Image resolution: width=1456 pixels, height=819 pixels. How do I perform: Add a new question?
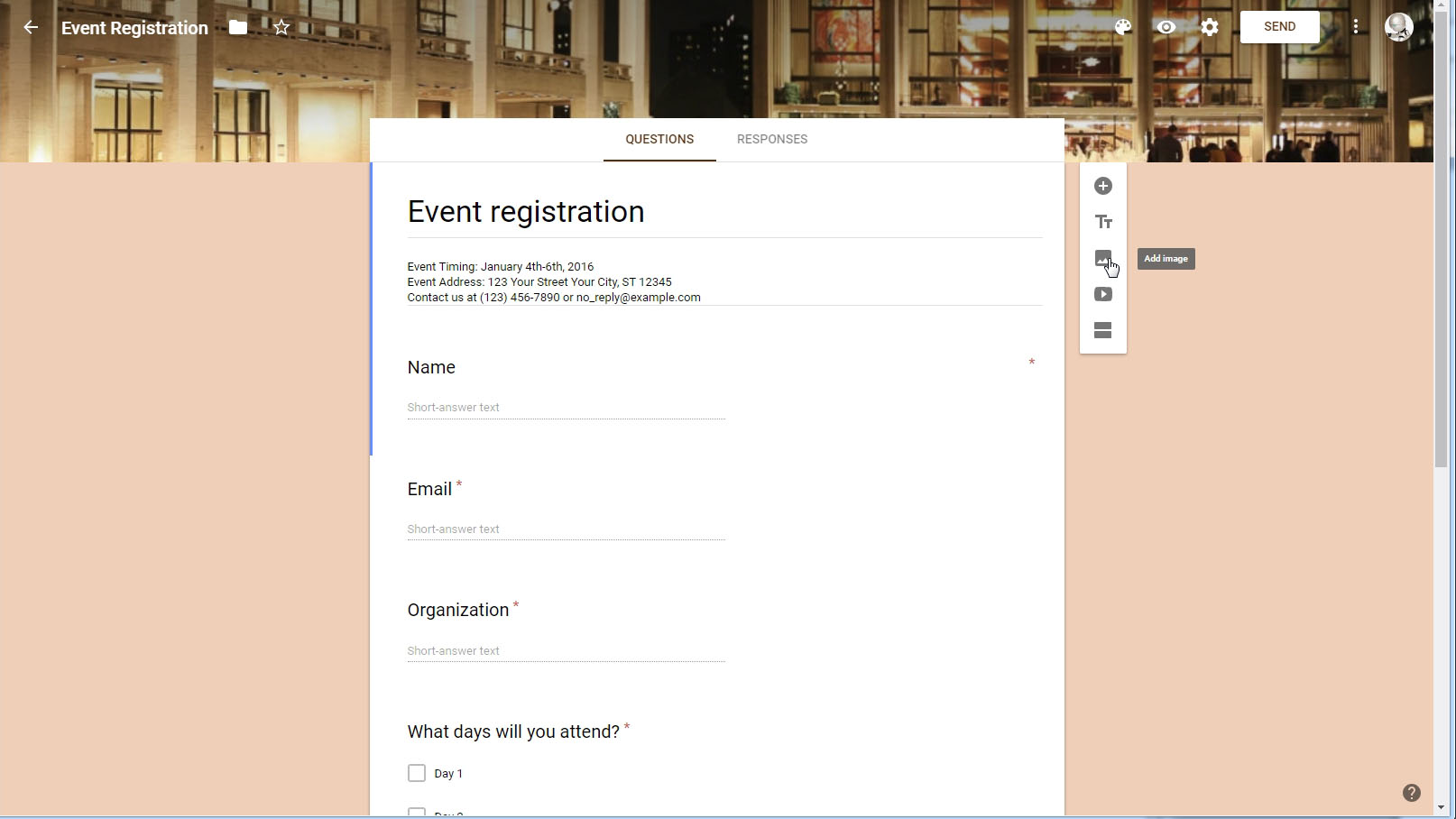pyautogui.click(x=1103, y=186)
